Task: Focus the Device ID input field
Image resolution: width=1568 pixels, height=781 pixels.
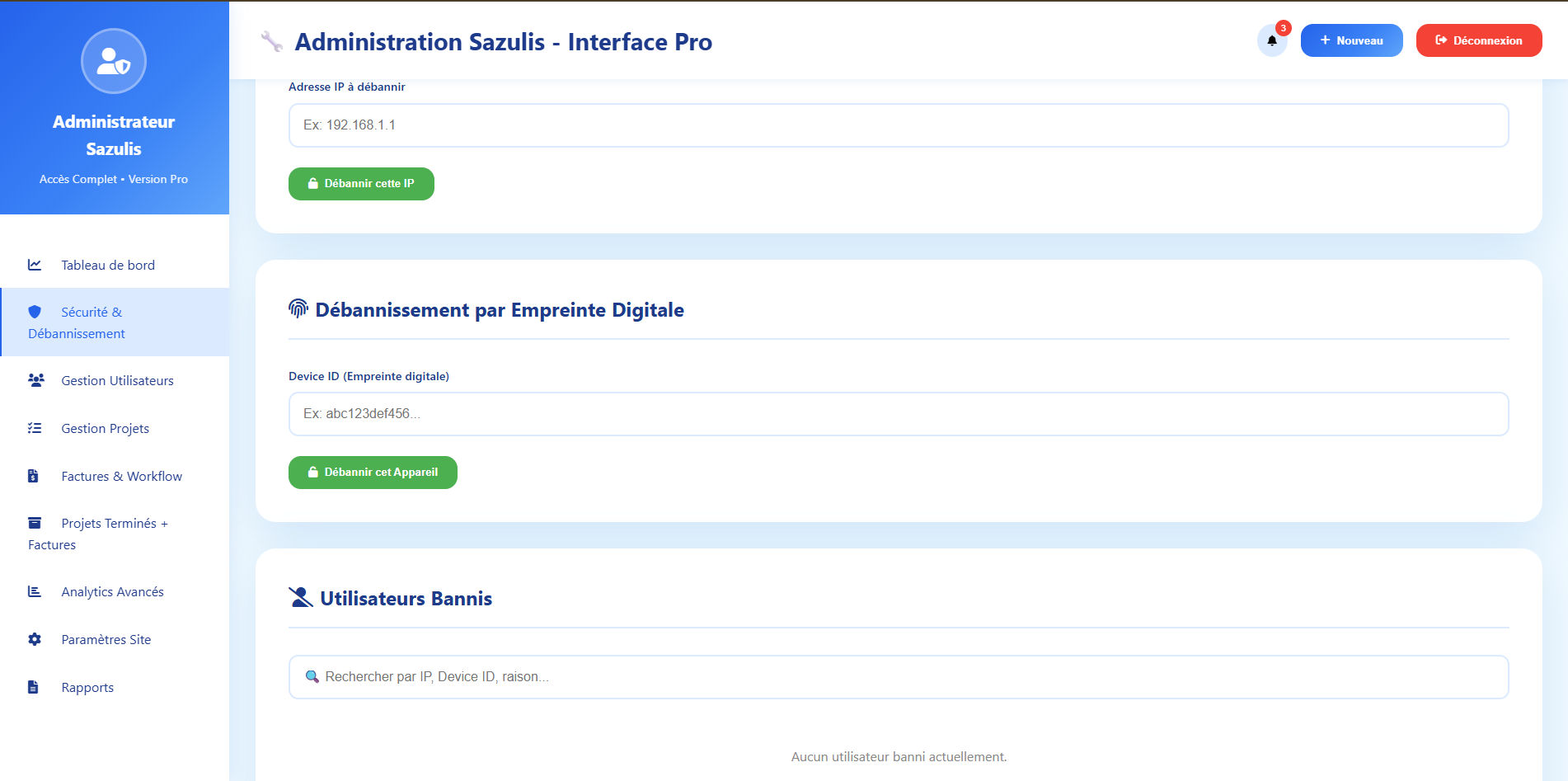Action: [898, 414]
